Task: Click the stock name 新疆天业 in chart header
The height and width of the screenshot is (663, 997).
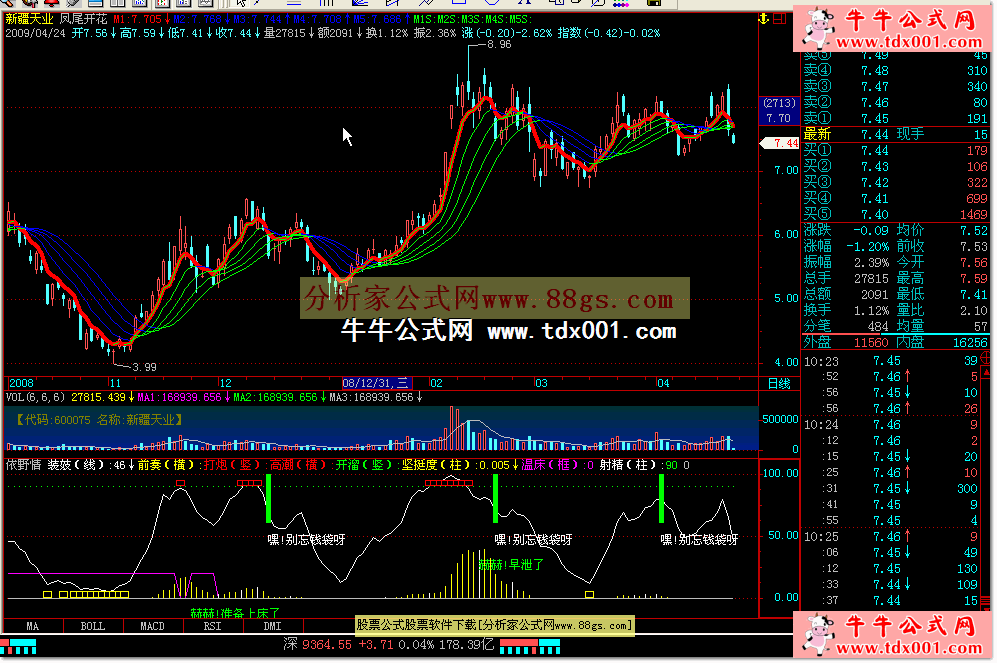Action: click(29, 19)
